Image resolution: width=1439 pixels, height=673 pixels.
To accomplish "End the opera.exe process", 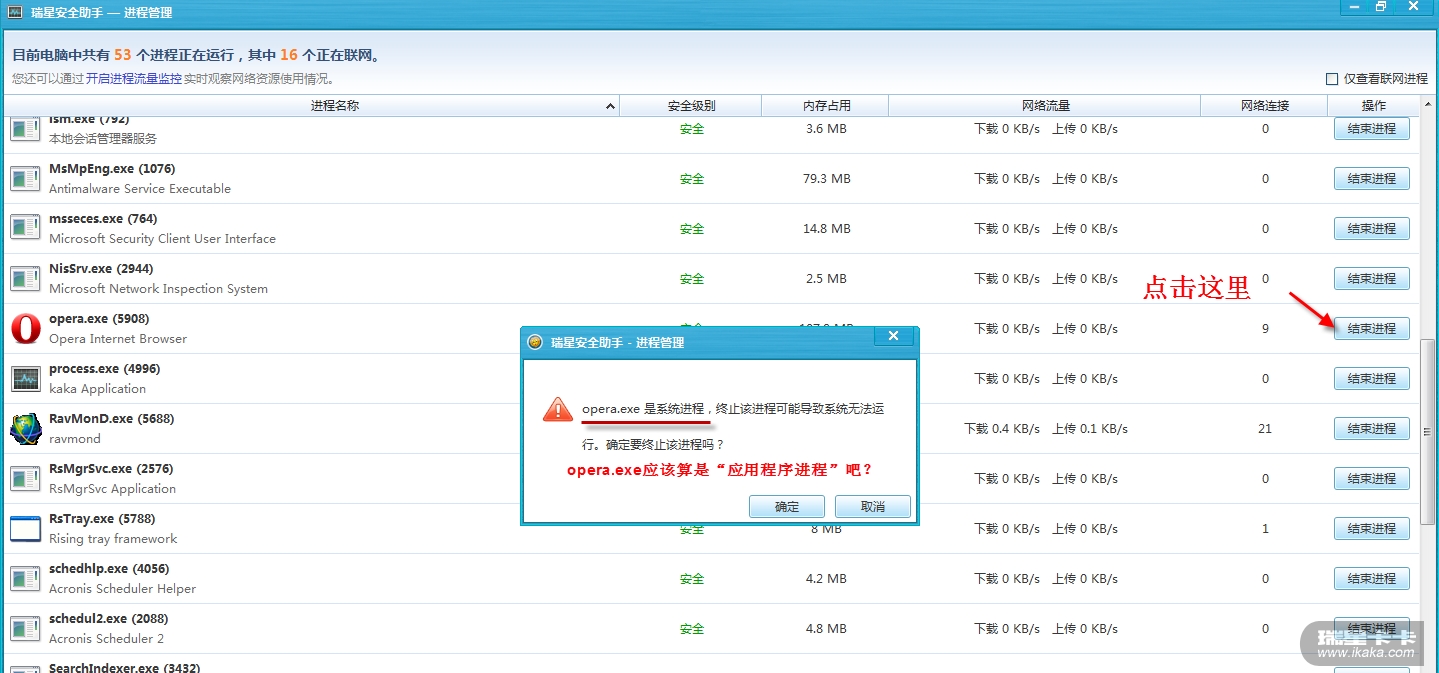I will click(1372, 328).
